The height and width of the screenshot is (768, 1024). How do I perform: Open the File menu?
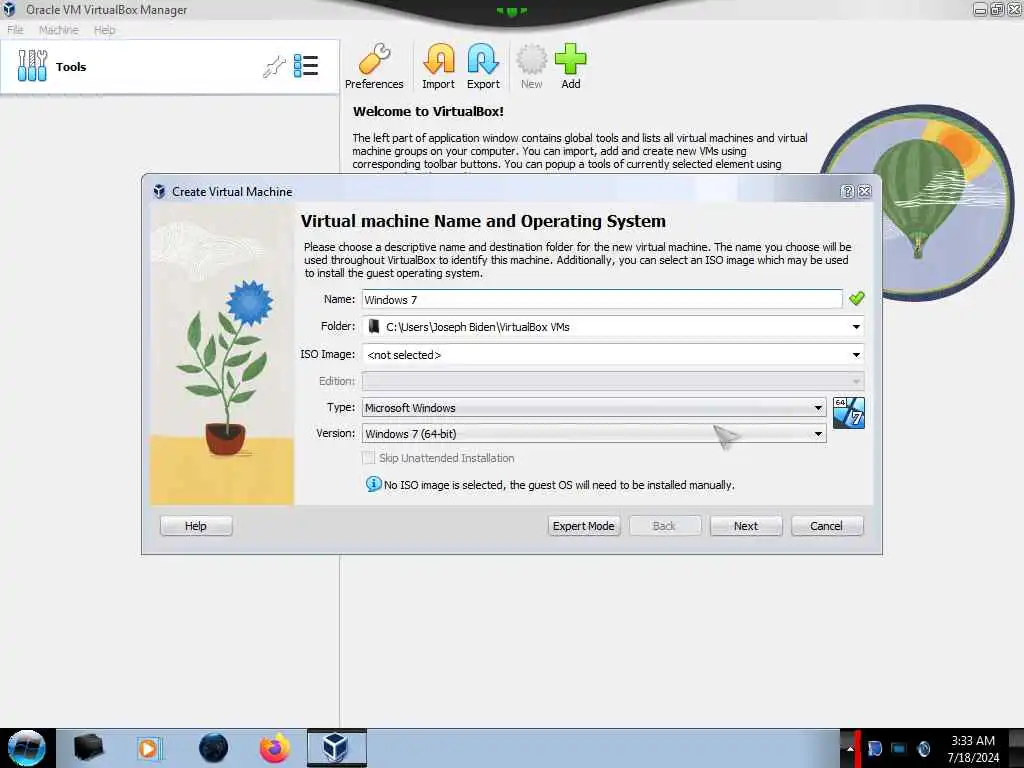[x=15, y=30]
